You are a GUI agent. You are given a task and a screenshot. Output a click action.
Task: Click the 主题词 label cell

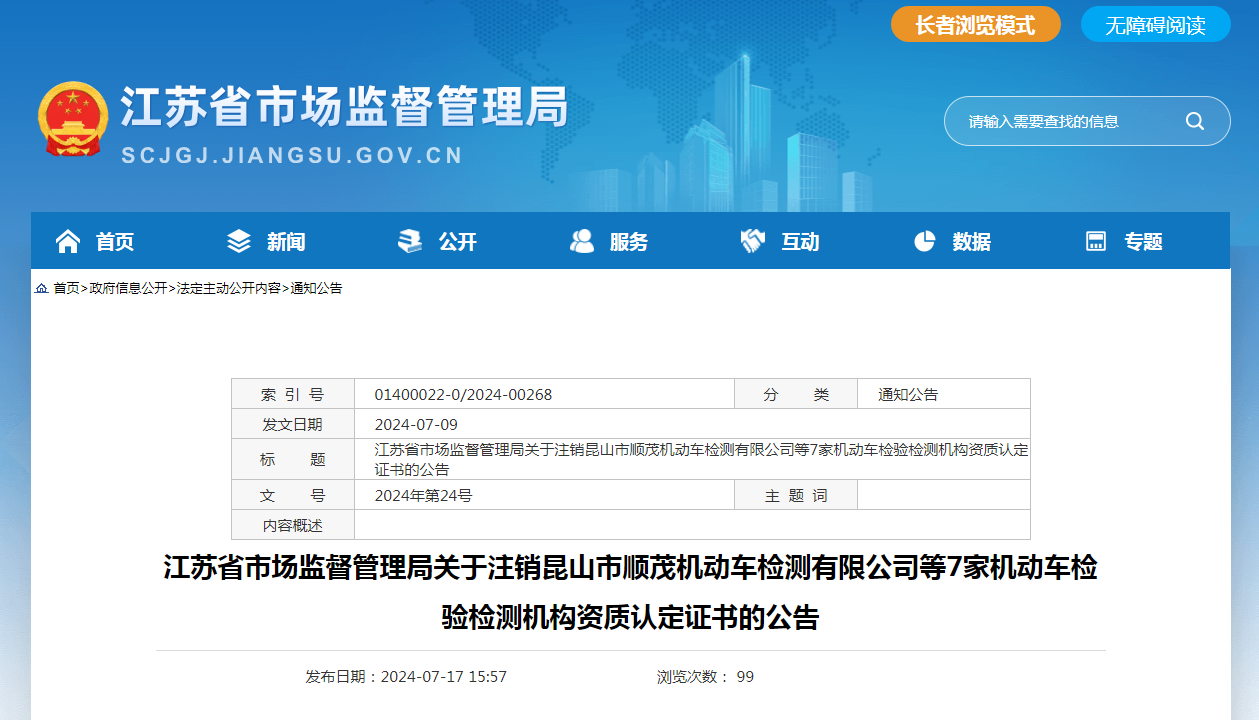(796, 495)
